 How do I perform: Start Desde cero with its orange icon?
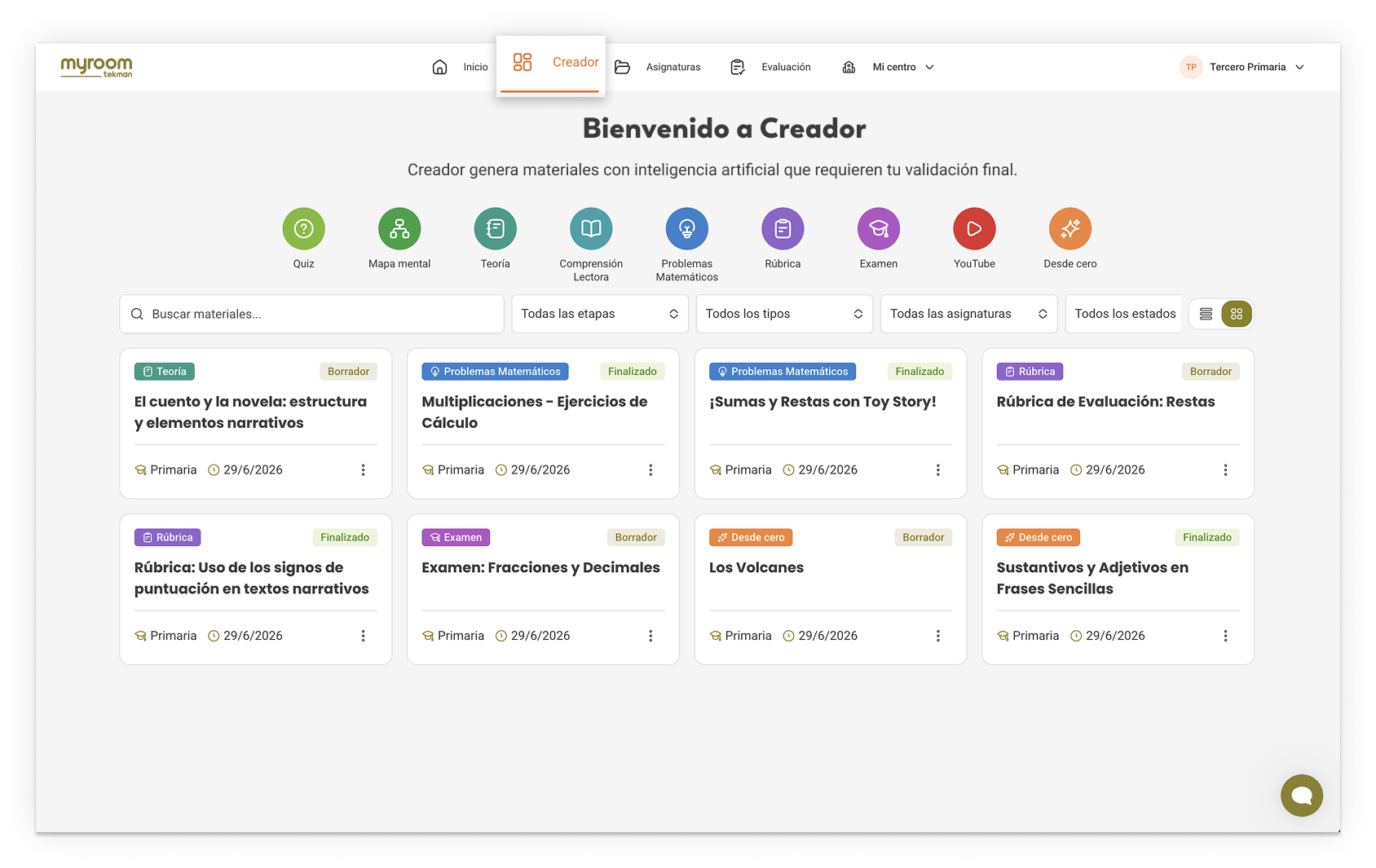(x=1070, y=229)
